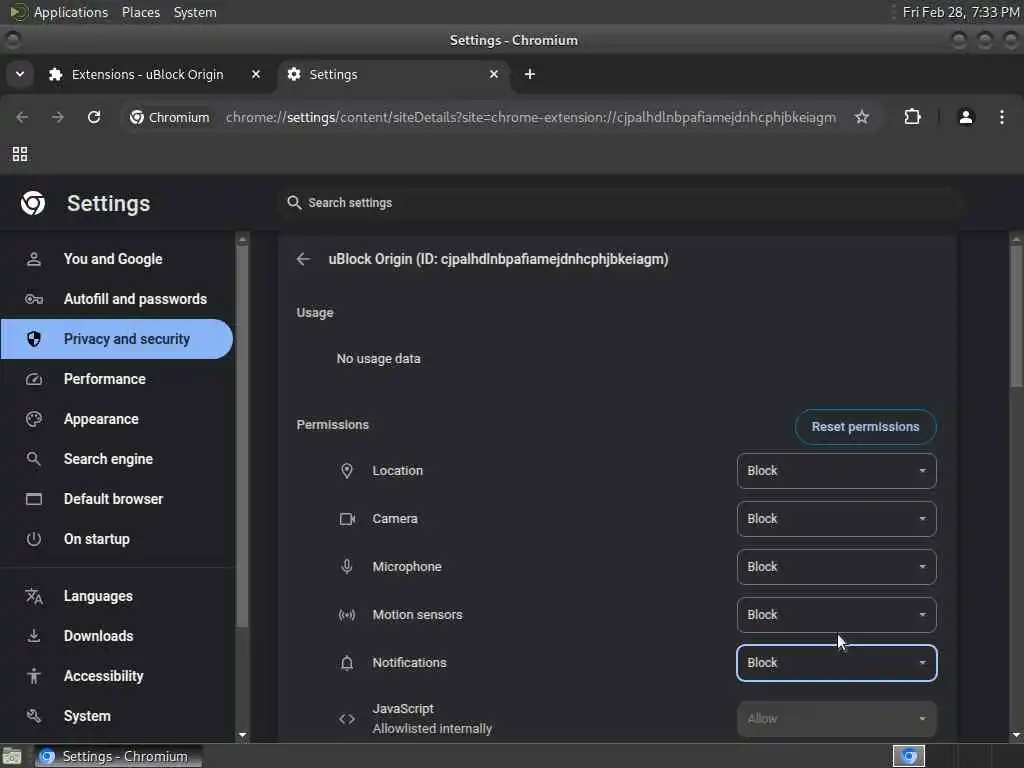1024x768 pixels.
Task: Click the clock showing Fri Feb 28
Action: [x=961, y=12]
